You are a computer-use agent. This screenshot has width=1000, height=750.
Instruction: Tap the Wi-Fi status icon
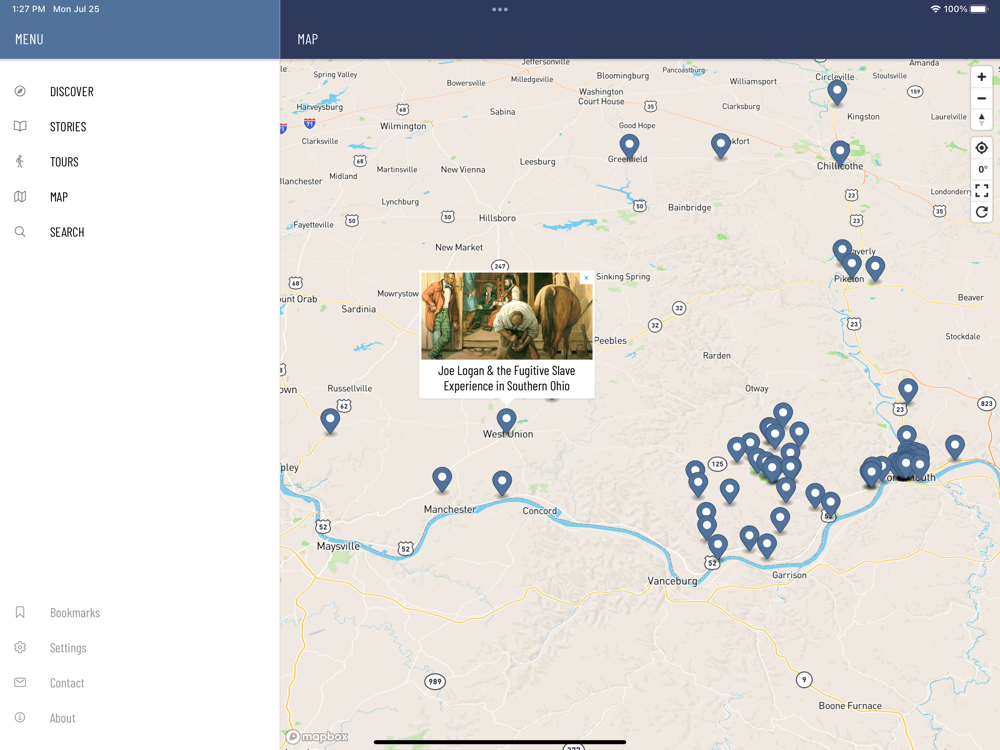point(935,9)
